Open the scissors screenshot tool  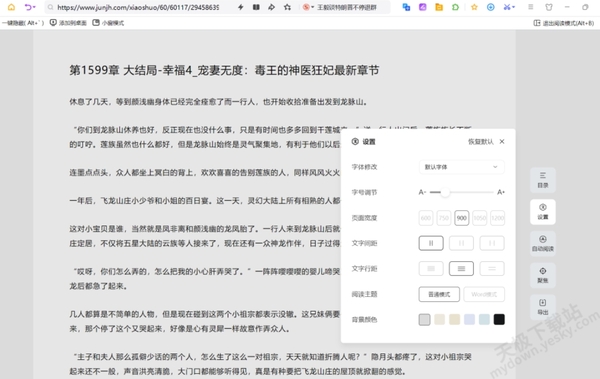pos(507,7)
